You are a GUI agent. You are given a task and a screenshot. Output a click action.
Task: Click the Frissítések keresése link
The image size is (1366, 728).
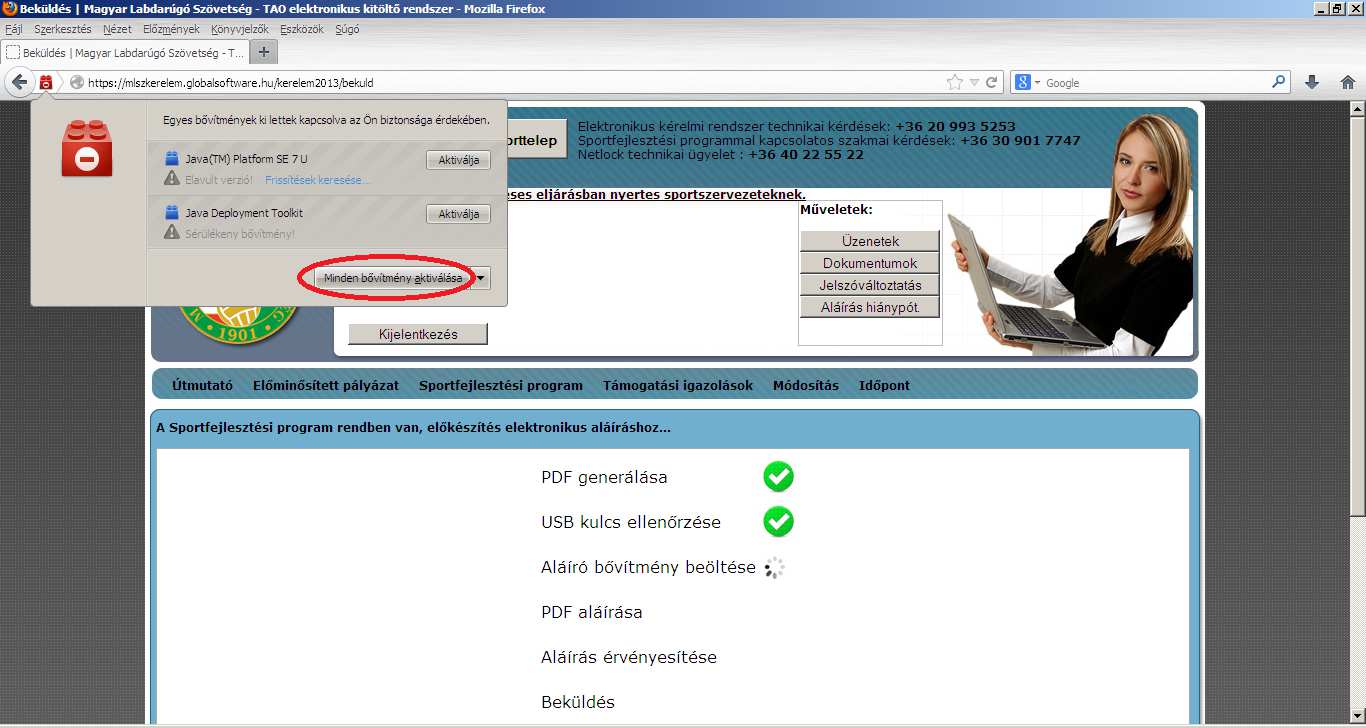318,180
